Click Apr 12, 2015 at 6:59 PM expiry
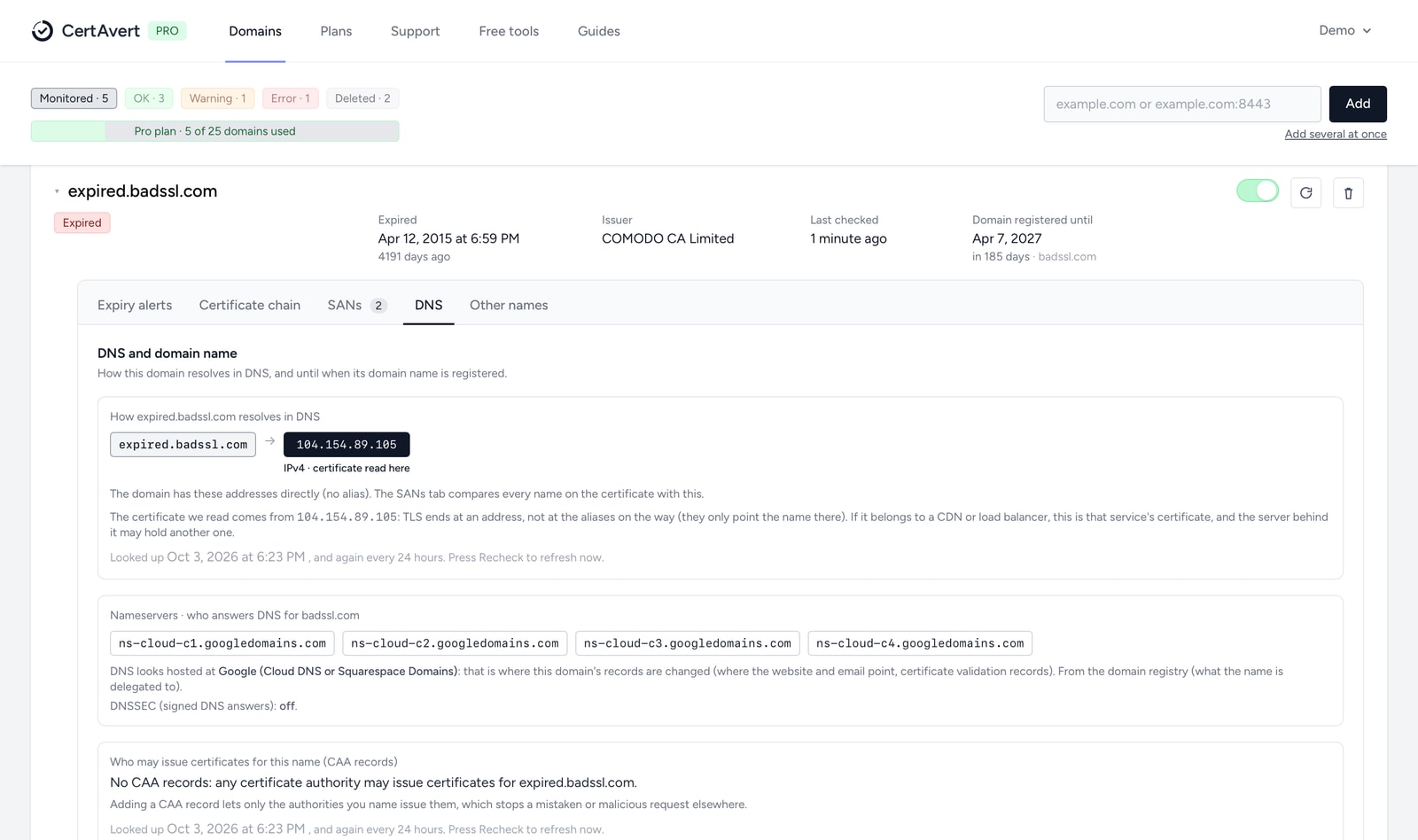 (448, 238)
